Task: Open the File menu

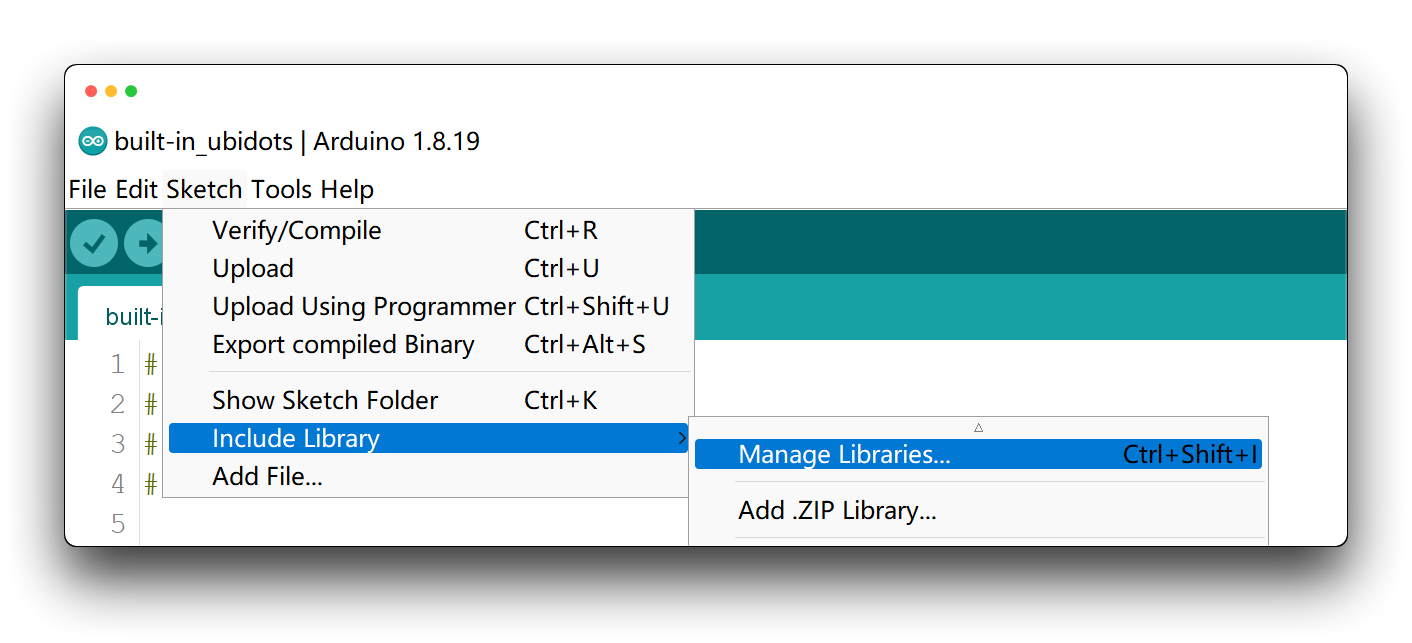Action: coord(88,189)
